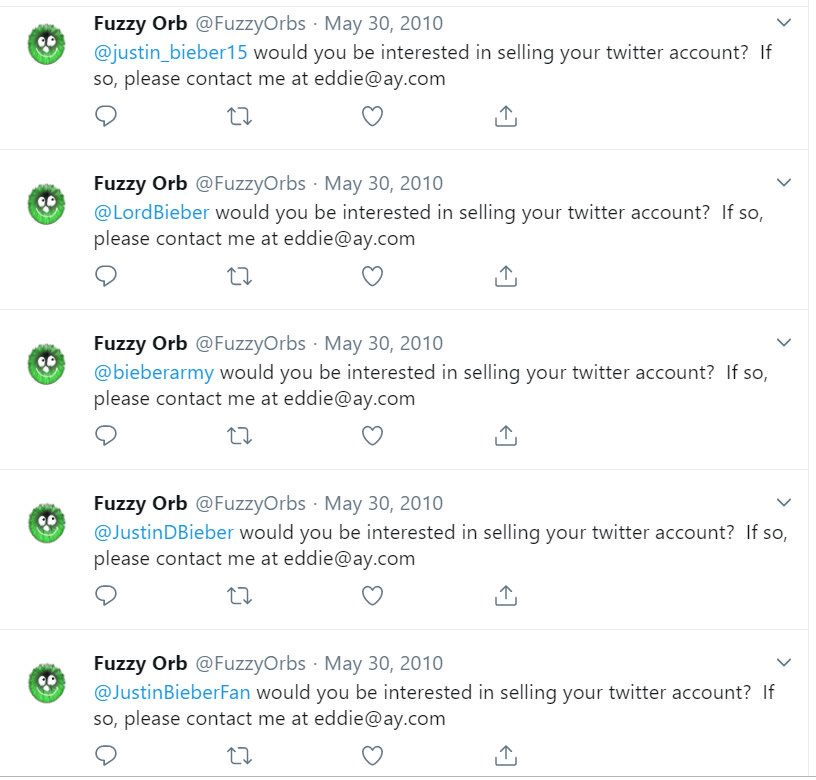
Task: Click May 30, 2010 timestamp on @LordBieber tweet
Action: tap(383, 183)
